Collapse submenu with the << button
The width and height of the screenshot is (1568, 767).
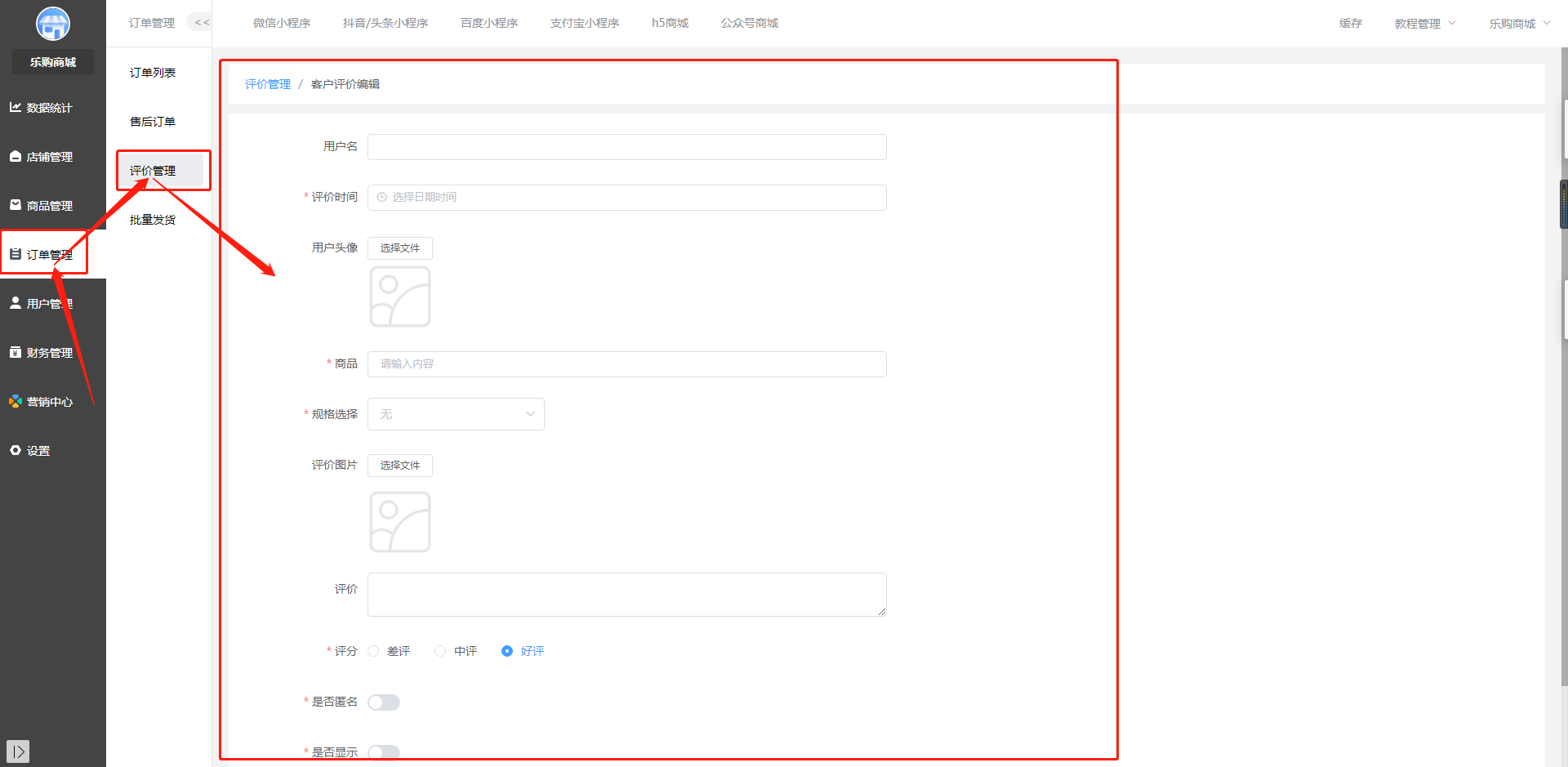[x=202, y=23]
